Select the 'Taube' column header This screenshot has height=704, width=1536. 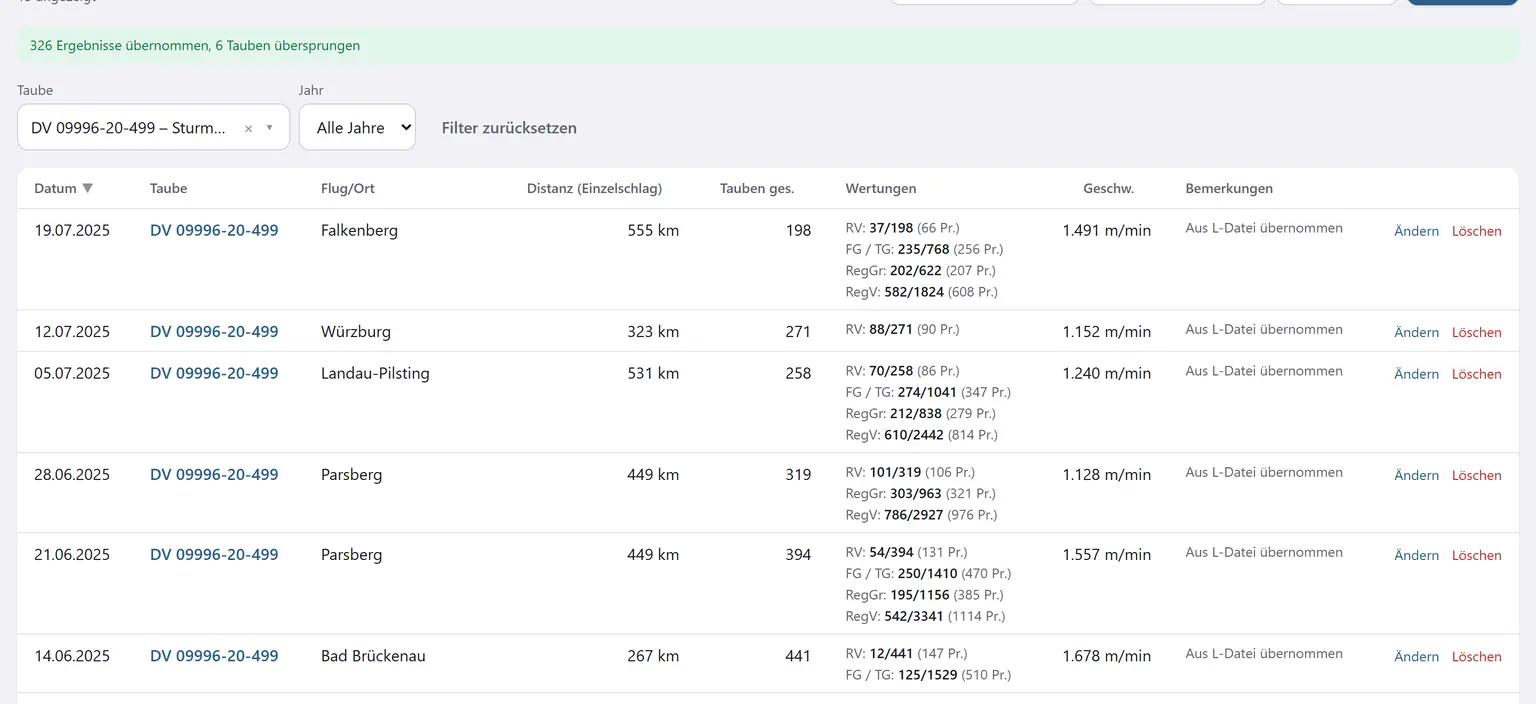[x=168, y=188]
